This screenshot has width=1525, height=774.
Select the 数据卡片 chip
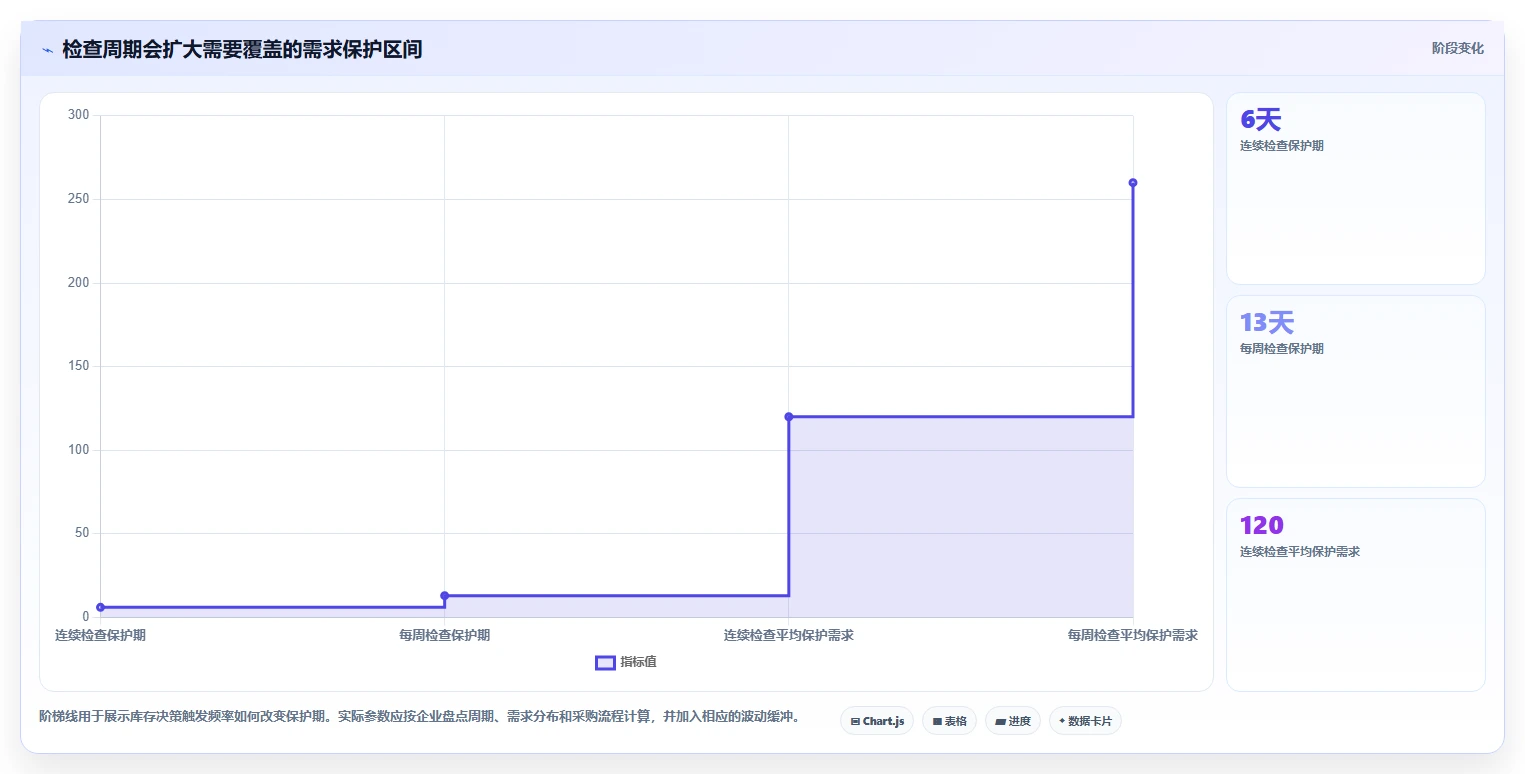click(1085, 721)
